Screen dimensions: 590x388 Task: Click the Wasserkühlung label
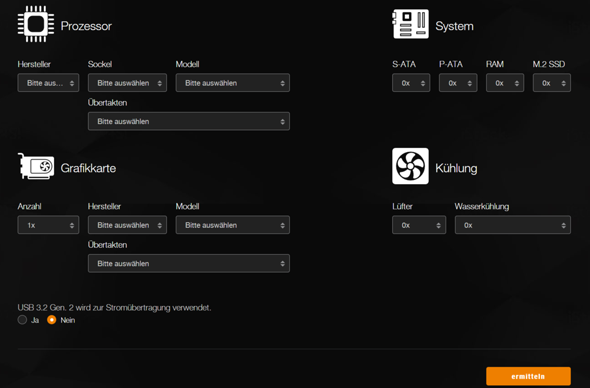pos(482,206)
